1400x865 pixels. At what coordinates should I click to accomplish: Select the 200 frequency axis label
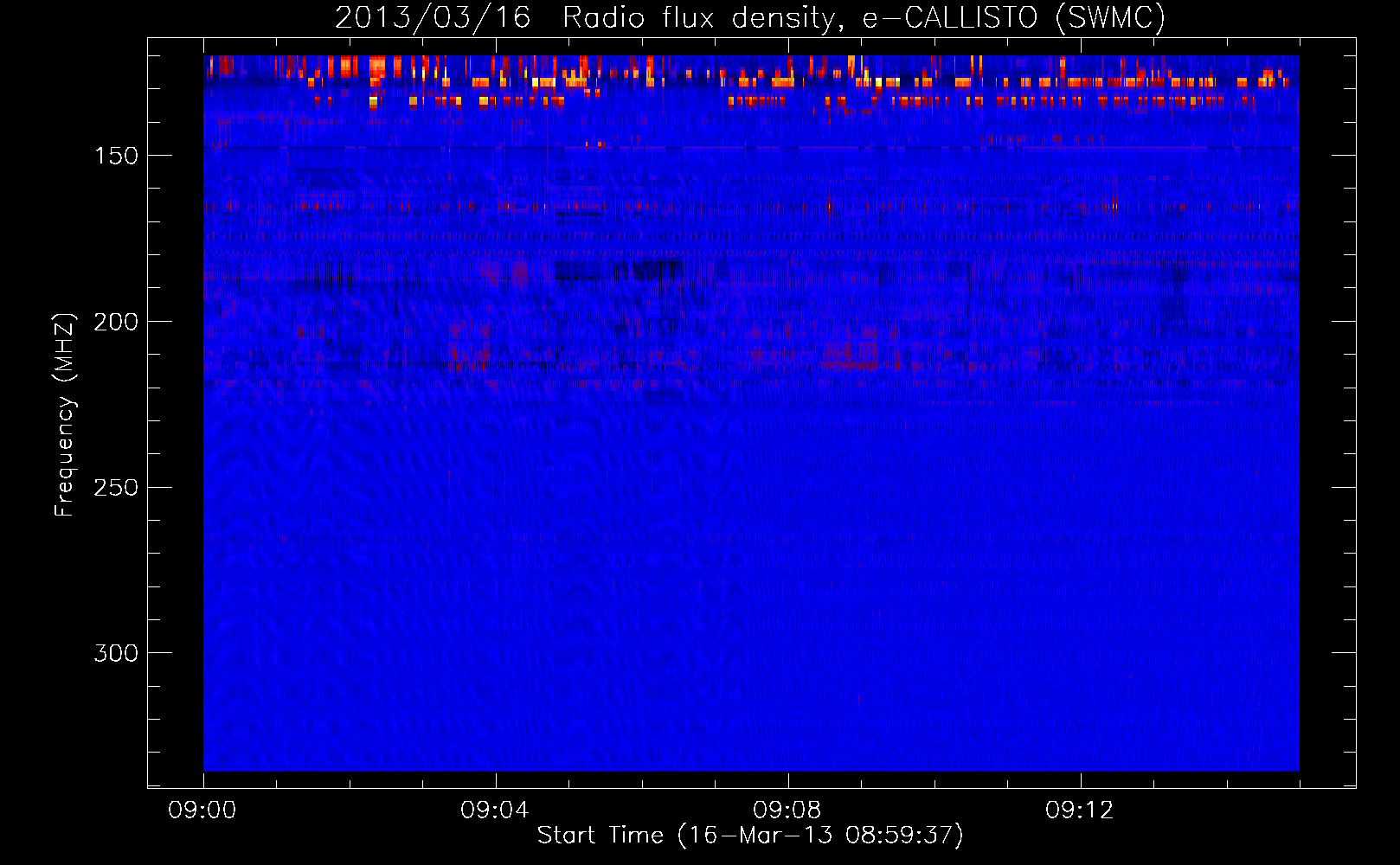click(x=116, y=322)
